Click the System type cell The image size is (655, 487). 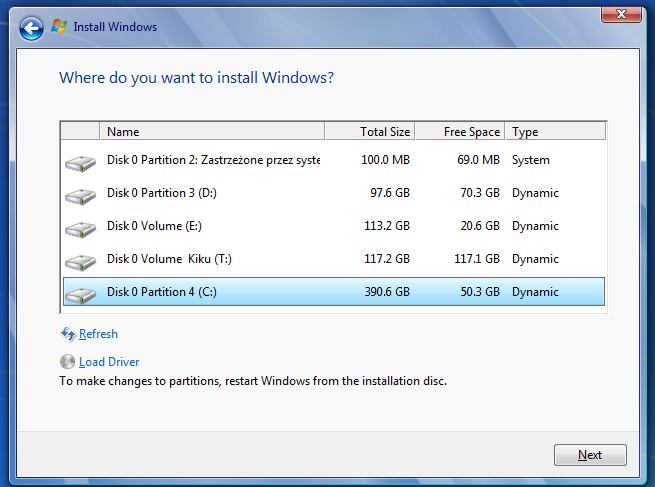coord(531,160)
